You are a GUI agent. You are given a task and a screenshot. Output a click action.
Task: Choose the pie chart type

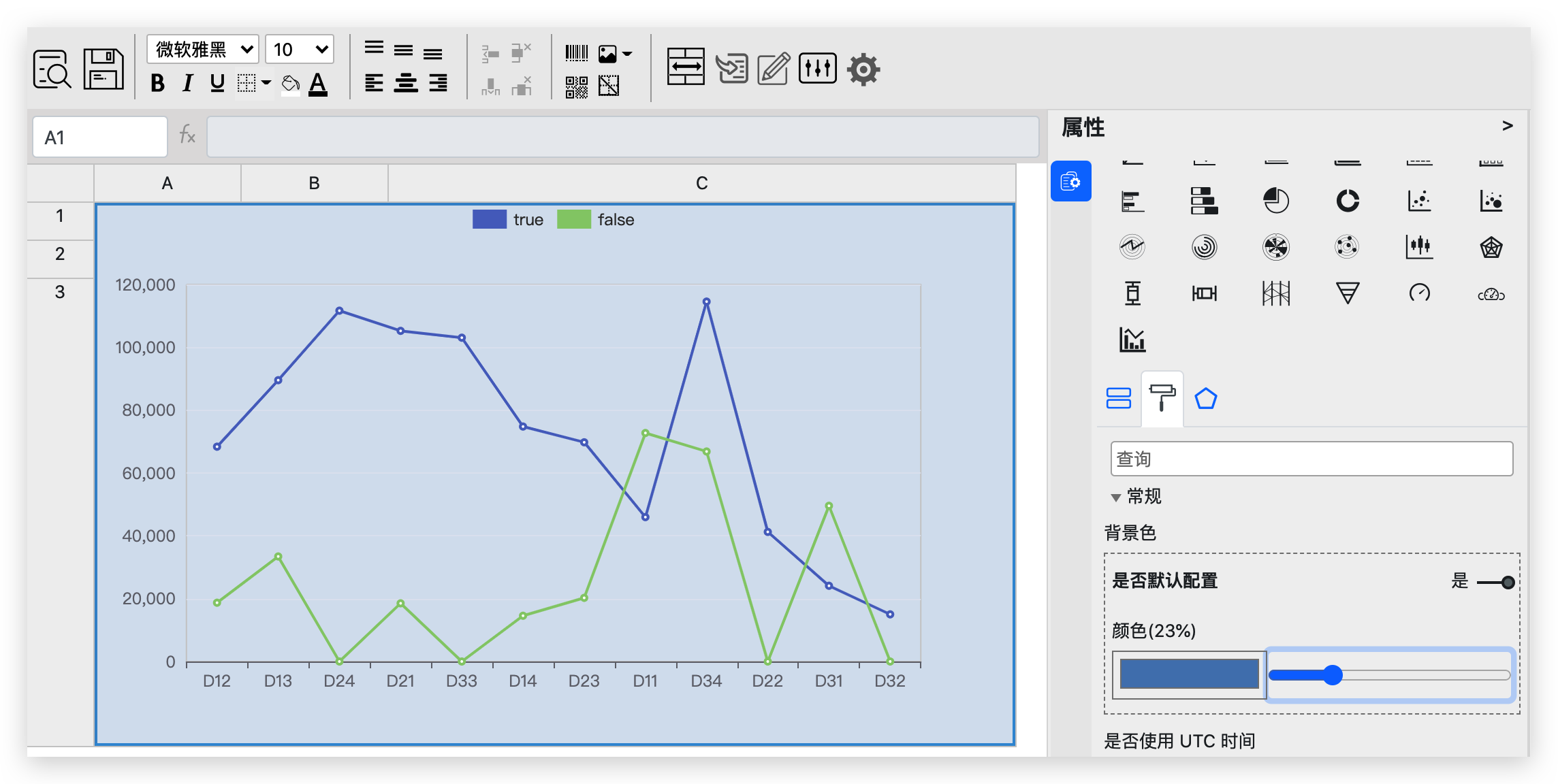coord(1276,201)
